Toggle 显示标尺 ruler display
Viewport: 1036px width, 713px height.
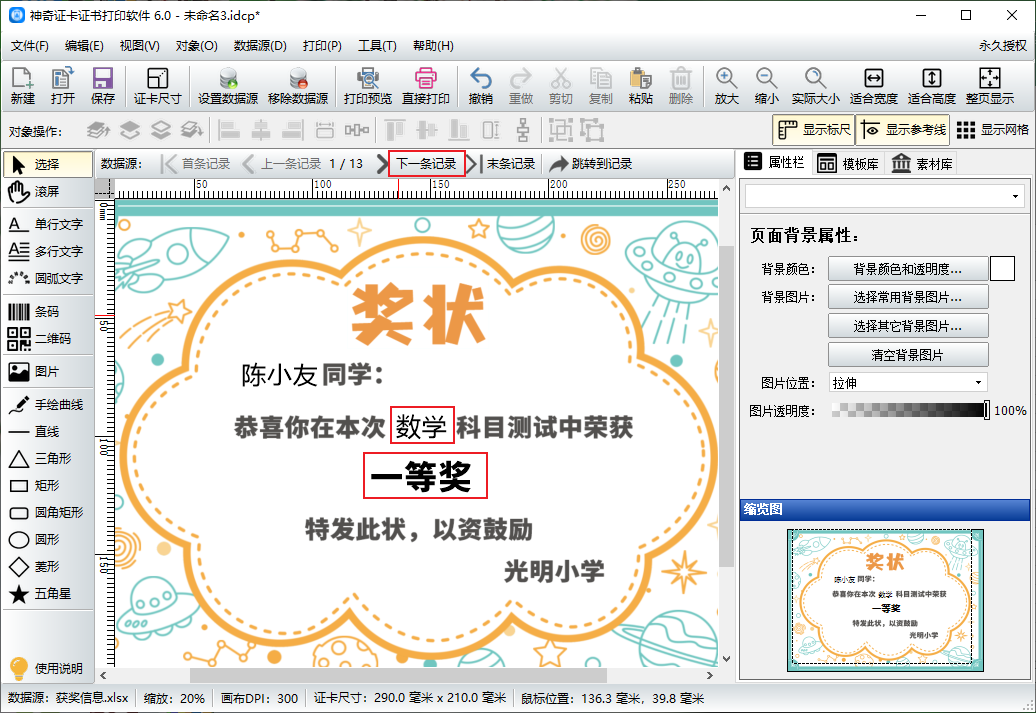pyautogui.click(x=813, y=130)
